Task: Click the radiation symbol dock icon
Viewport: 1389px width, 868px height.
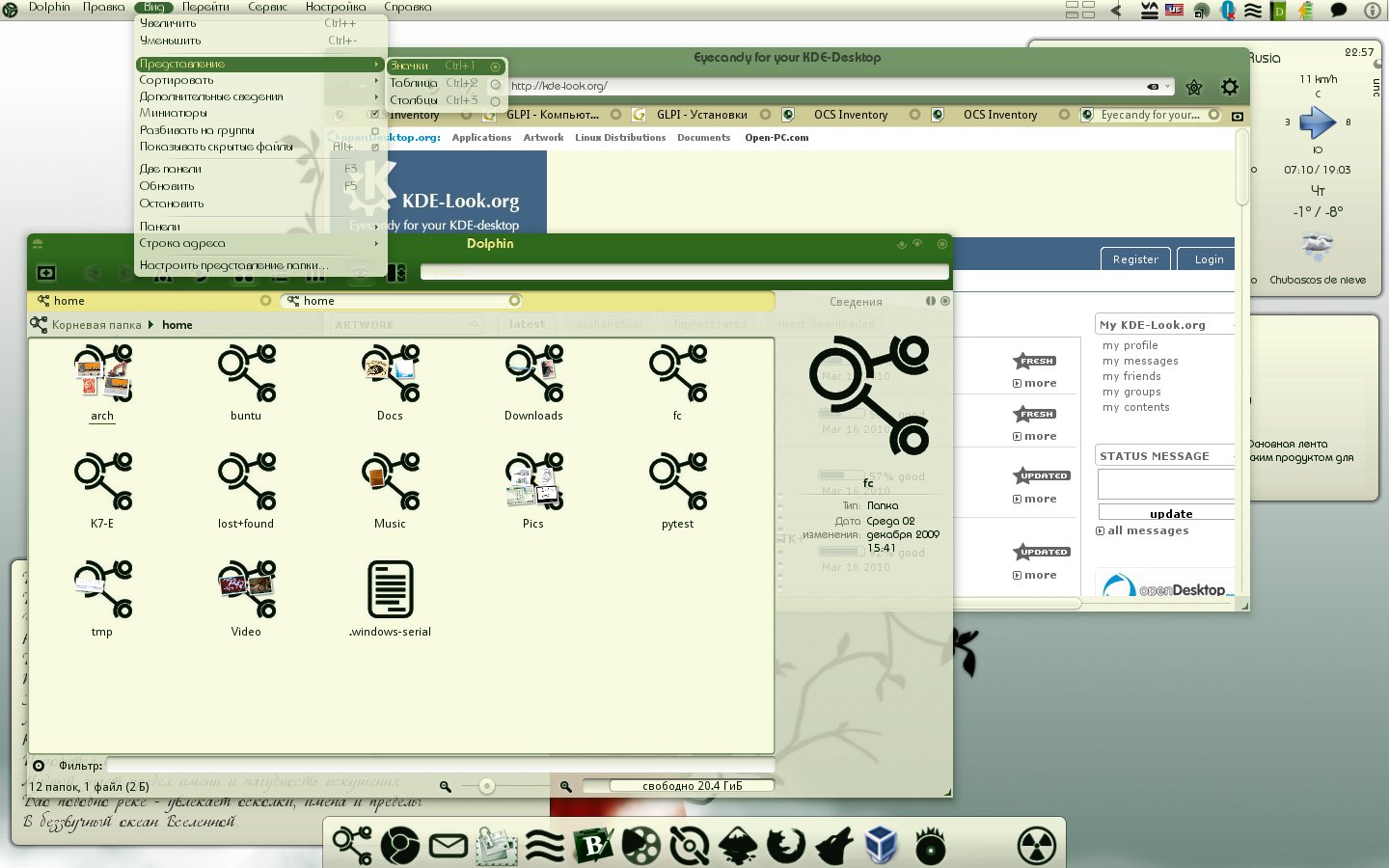Action: (1036, 846)
